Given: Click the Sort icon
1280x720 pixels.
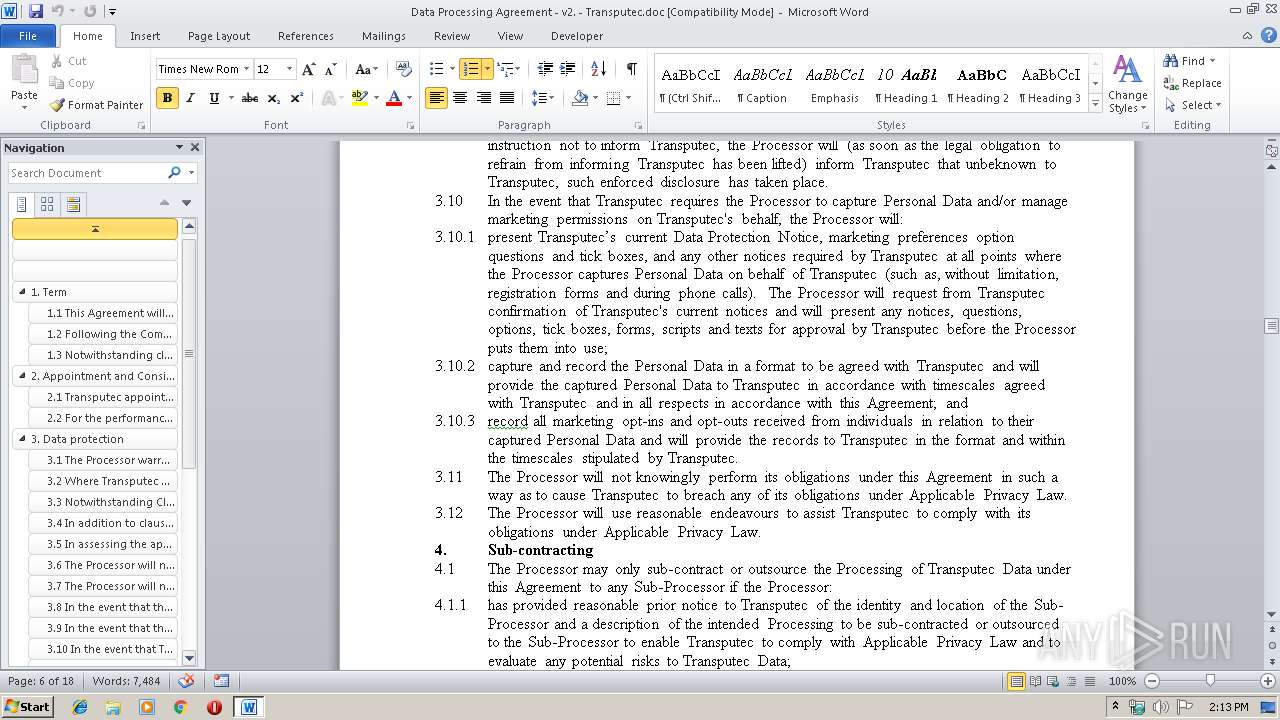Looking at the screenshot, I should 599,69.
